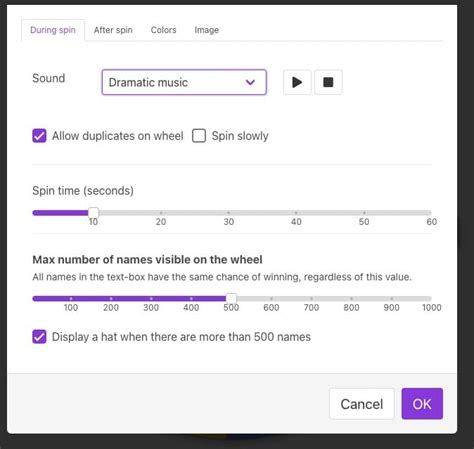The width and height of the screenshot is (474, 449).
Task: Click the Spin time slider handle
Action: coord(94,213)
